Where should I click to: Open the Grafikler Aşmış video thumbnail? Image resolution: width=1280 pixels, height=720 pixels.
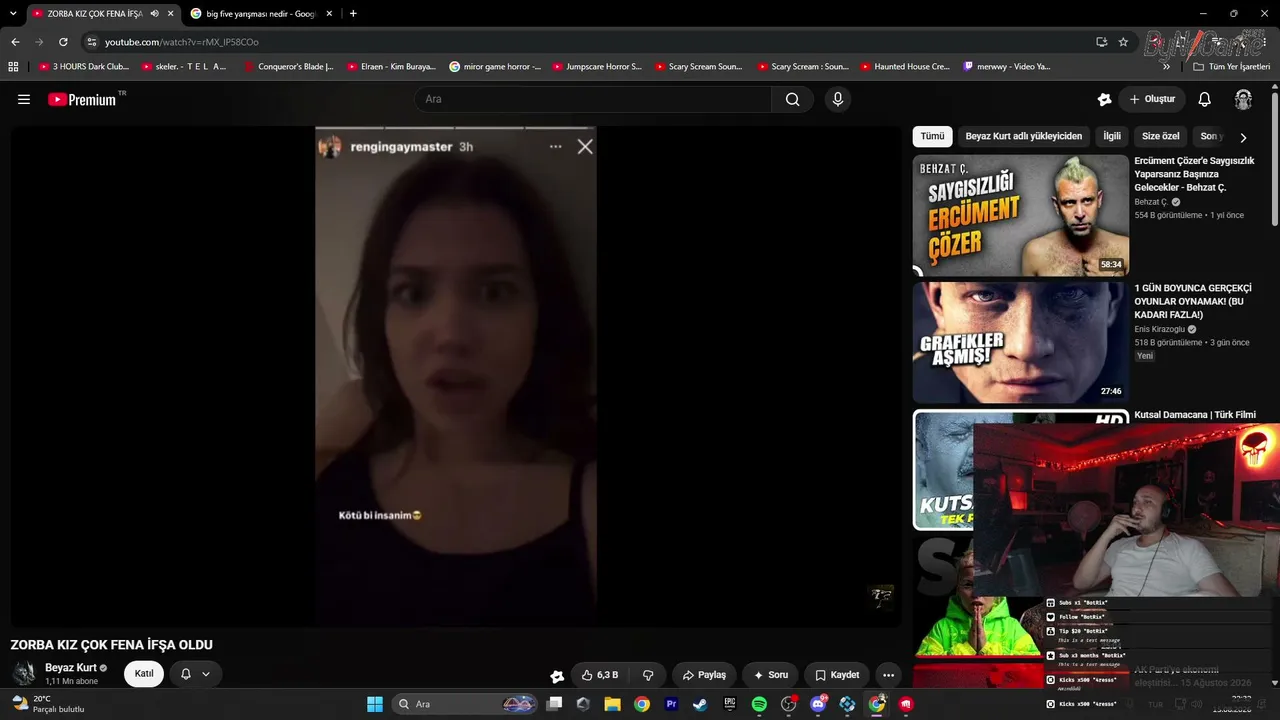[1020, 342]
